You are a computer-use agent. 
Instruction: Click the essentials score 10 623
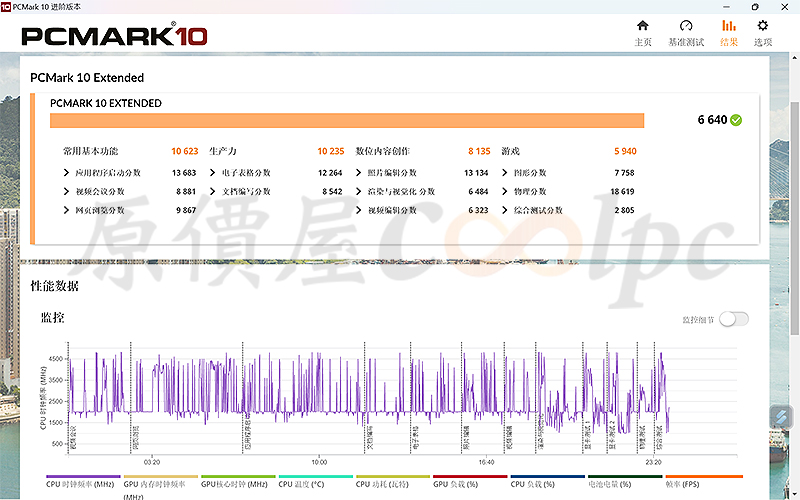[185, 151]
